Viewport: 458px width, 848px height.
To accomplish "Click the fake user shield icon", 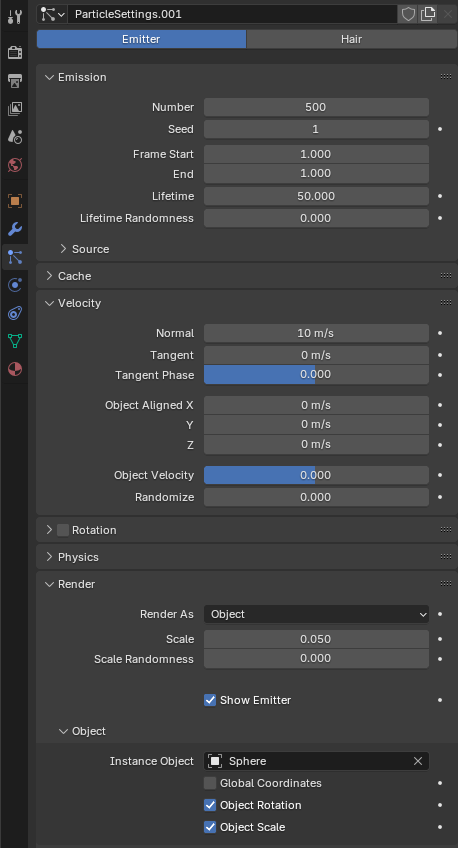I will point(408,14).
